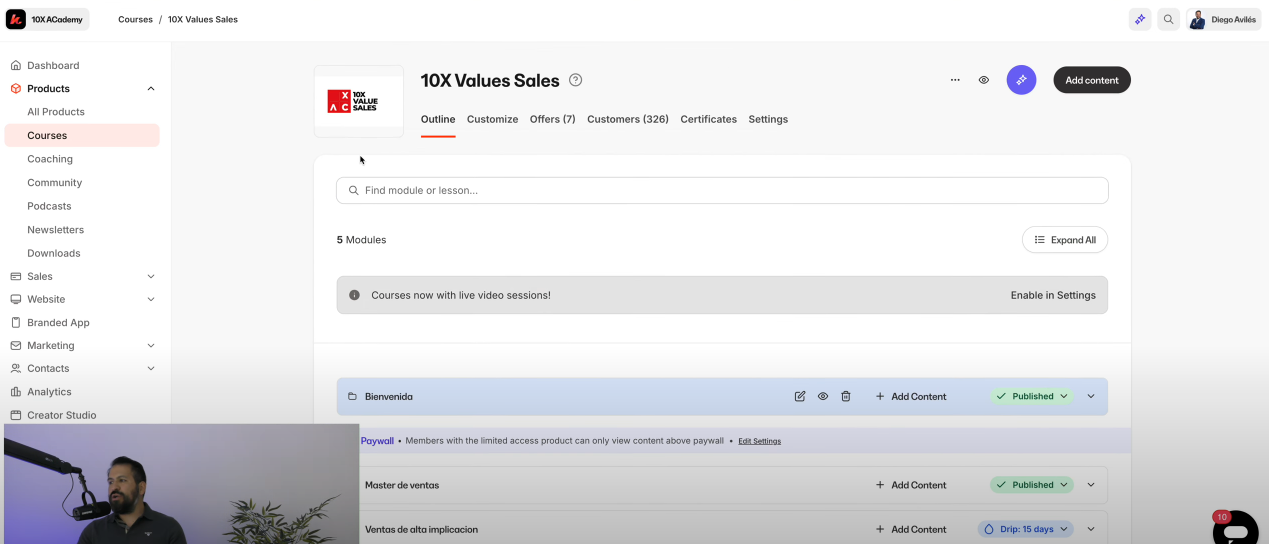The width and height of the screenshot is (1269, 544).
Task: Click the purple AI assistant button
Action: (x=1021, y=80)
